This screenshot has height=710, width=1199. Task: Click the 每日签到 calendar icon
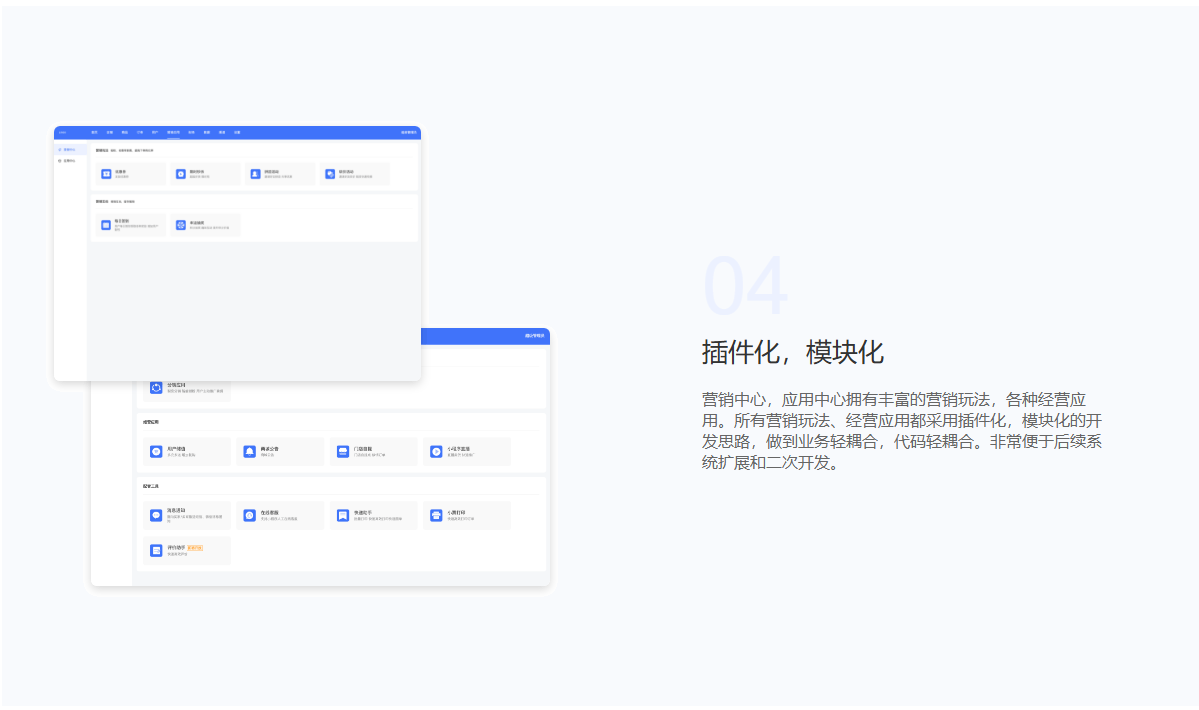click(x=106, y=225)
